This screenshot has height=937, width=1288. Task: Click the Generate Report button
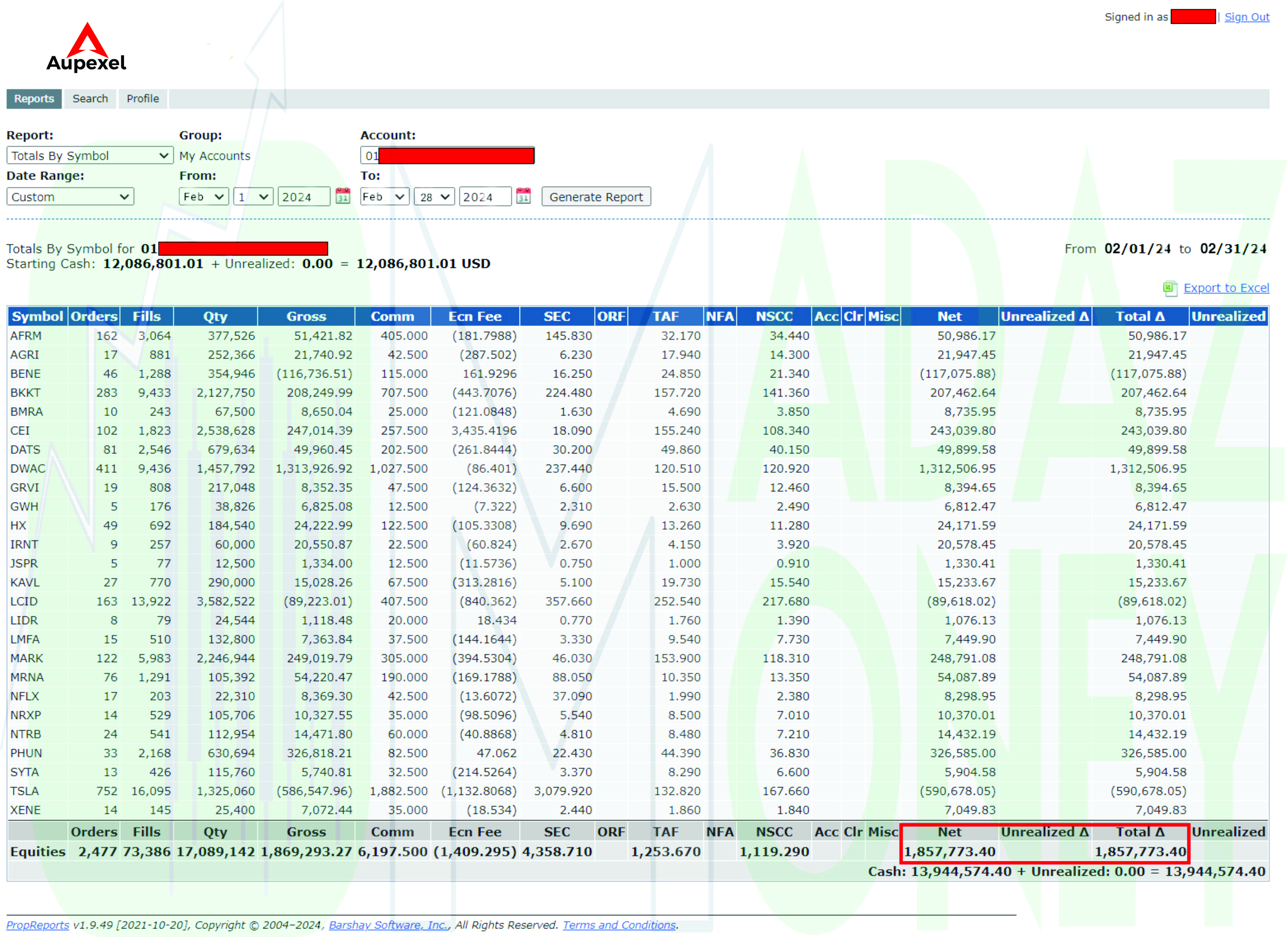596,197
